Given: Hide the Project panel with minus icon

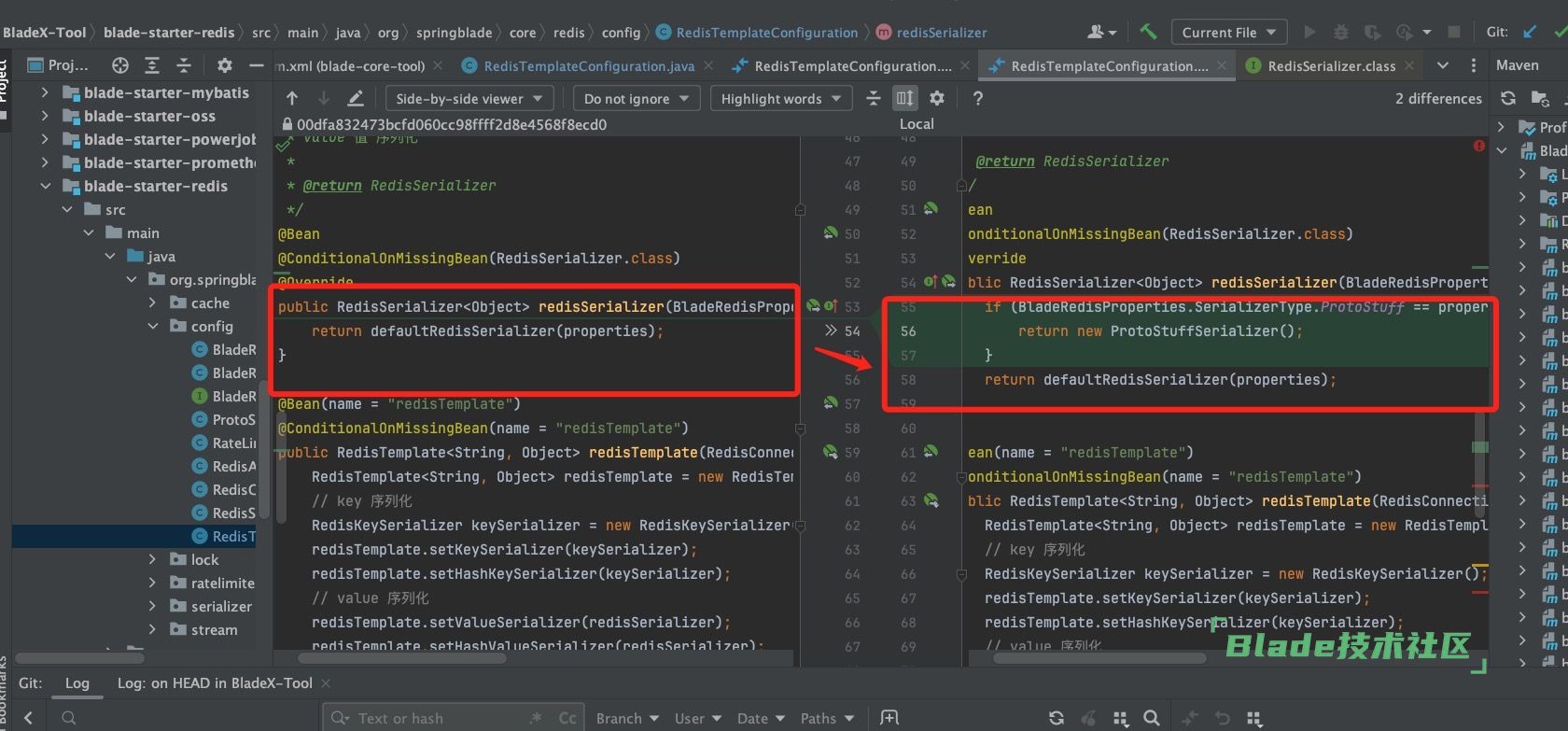Looking at the screenshot, I should [x=257, y=65].
